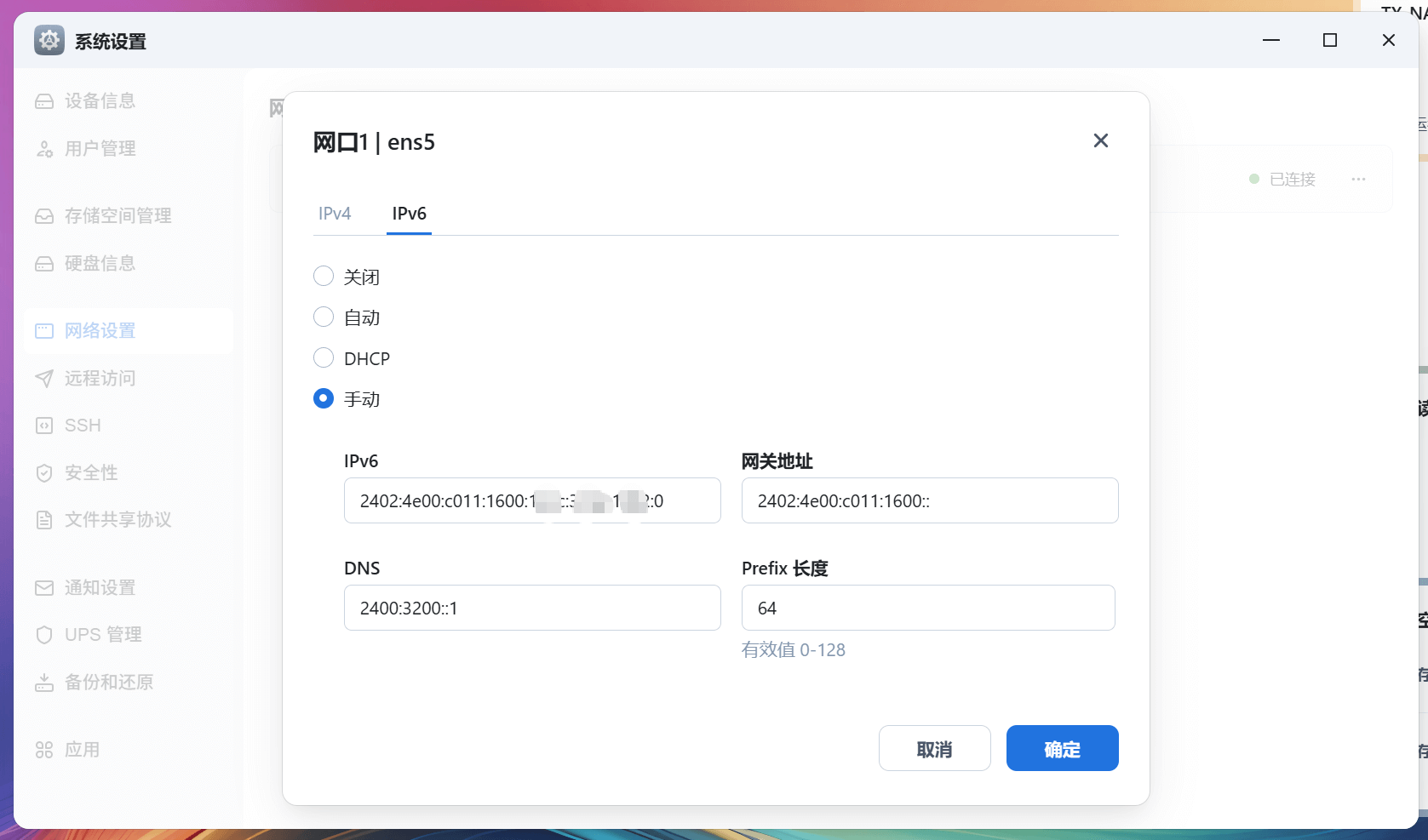Focus the Prefix 长度 input field
This screenshot has height=840, width=1428.
click(928, 608)
